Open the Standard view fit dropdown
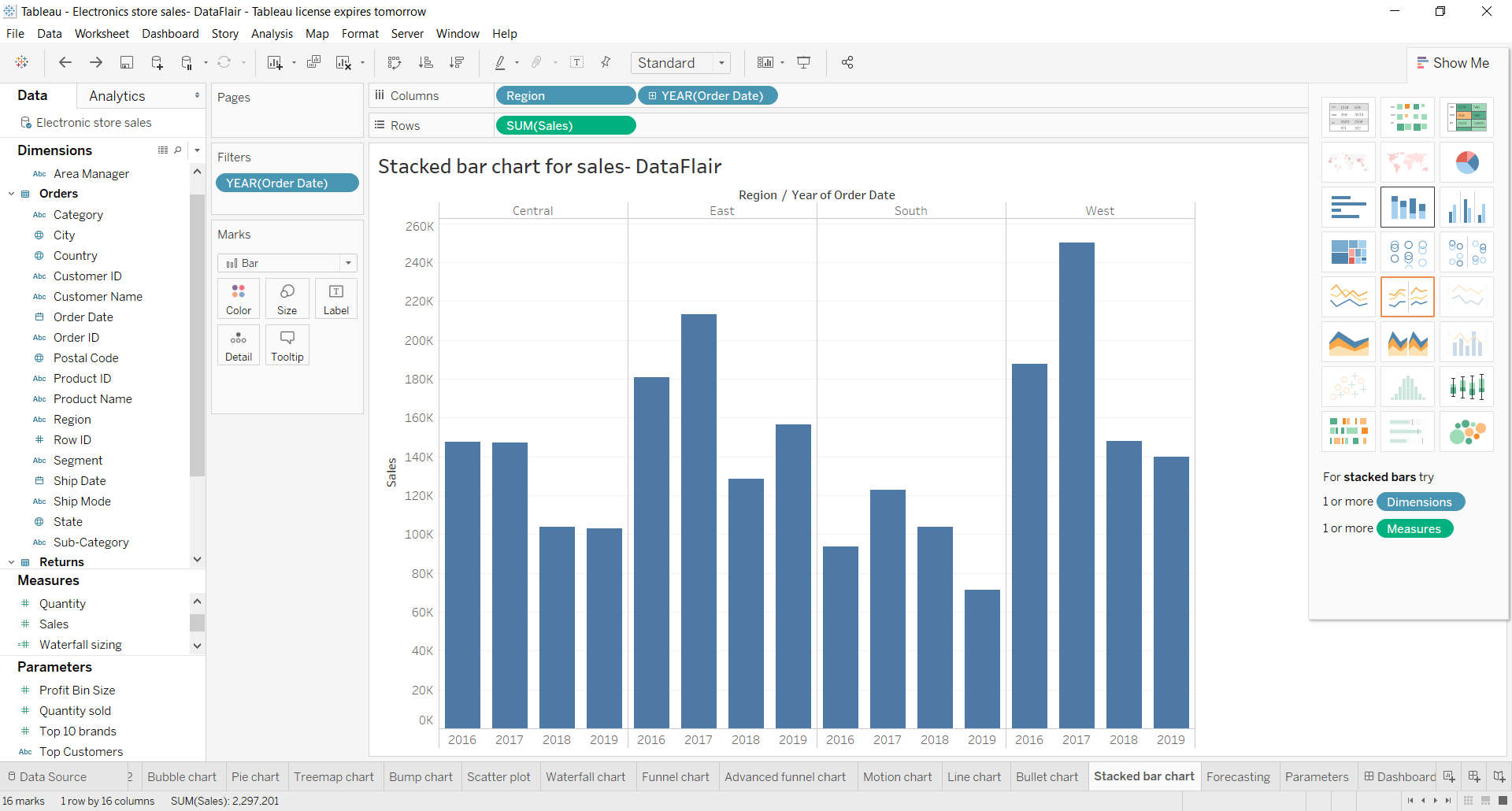Viewport: 1512px width, 811px height. (721, 62)
